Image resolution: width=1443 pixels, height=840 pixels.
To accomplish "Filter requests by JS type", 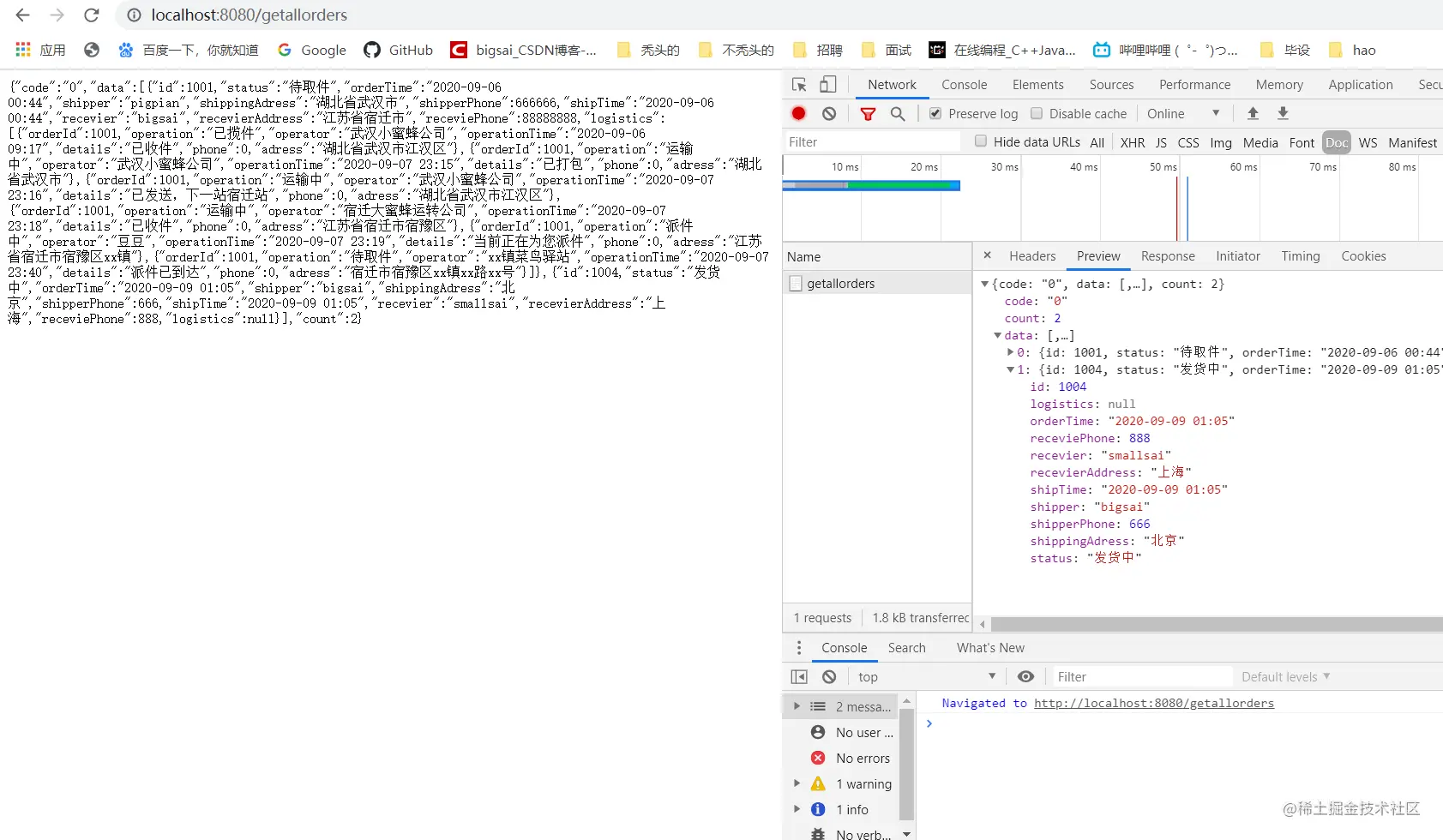I will pyautogui.click(x=1161, y=142).
